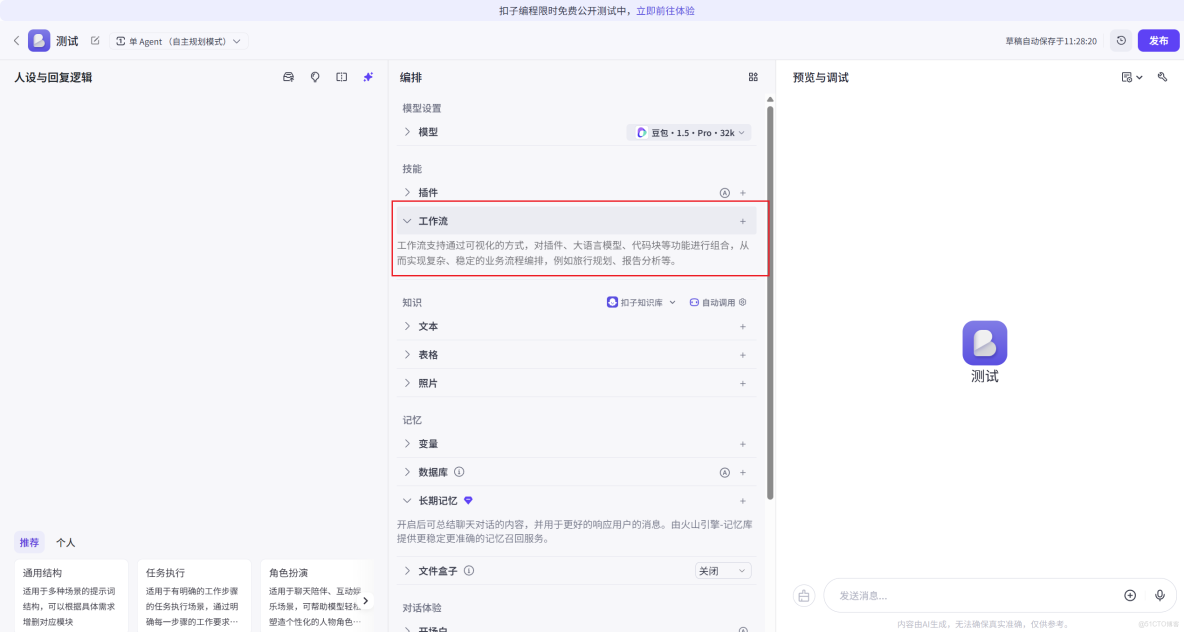Open the debug wrench icon in 预览与调试 panel

[1161, 76]
